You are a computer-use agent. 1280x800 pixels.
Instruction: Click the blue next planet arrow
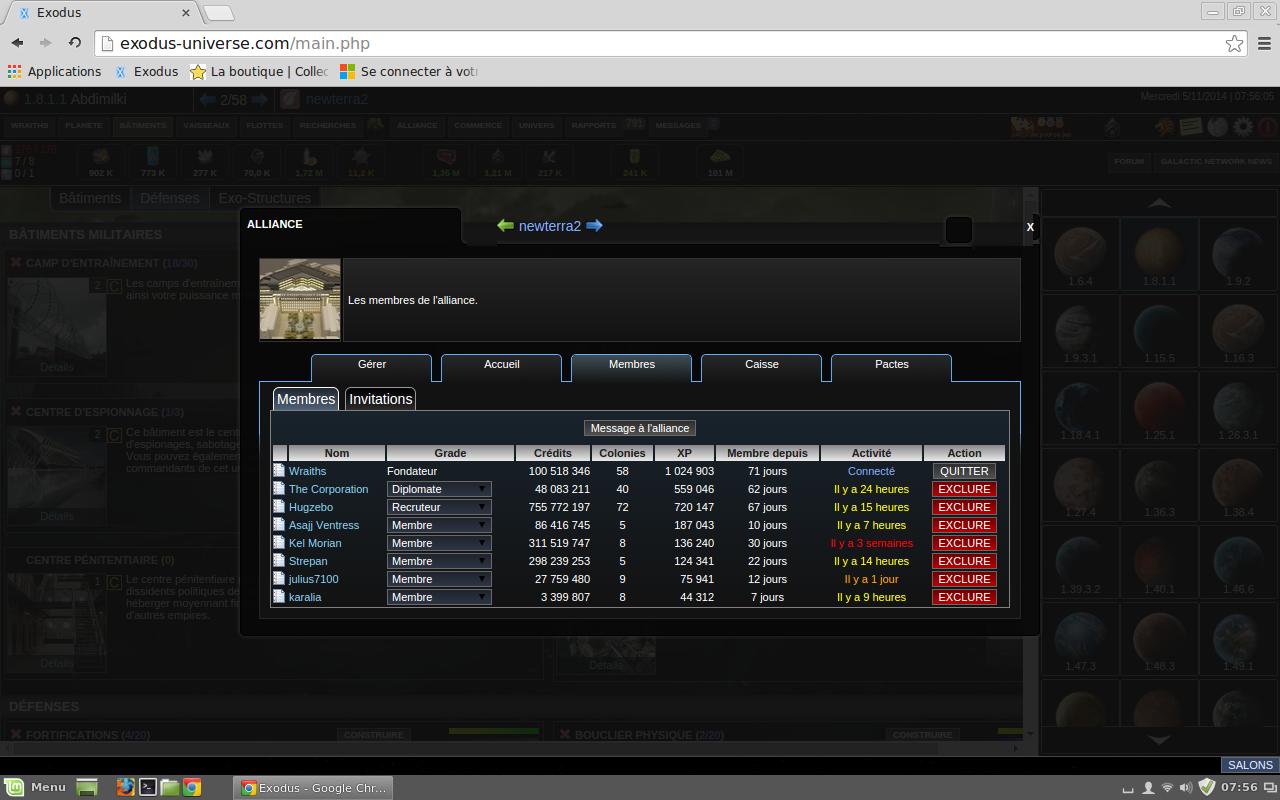point(594,226)
